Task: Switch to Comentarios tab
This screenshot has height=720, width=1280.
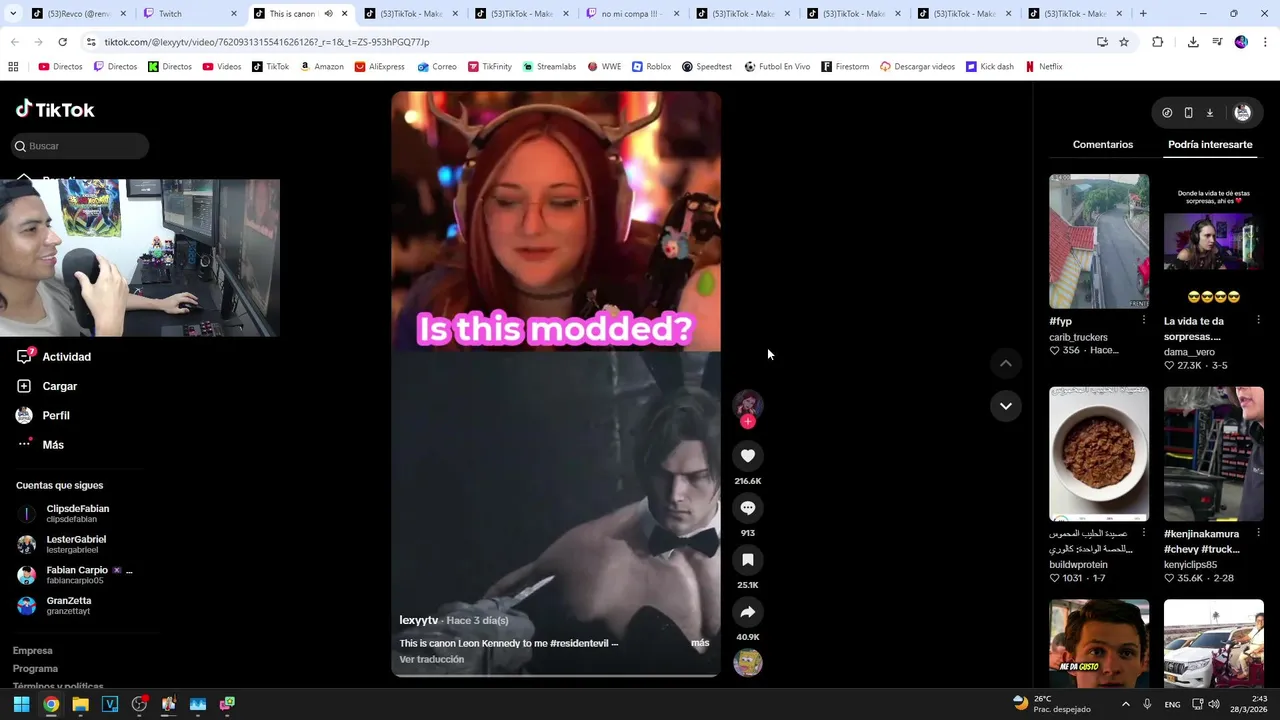Action: tap(1103, 145)
